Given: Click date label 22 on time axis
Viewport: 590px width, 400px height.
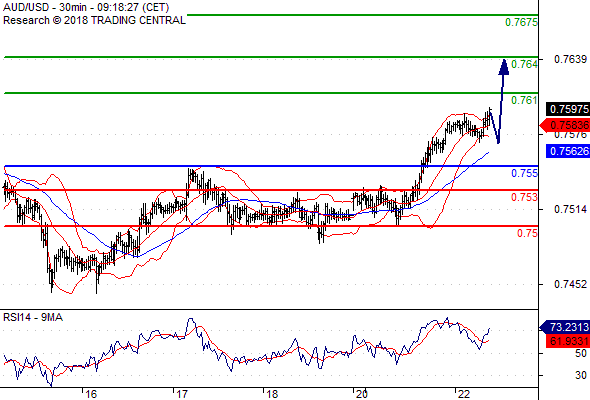Looking at the screenshot, I should tap(464, 394).
